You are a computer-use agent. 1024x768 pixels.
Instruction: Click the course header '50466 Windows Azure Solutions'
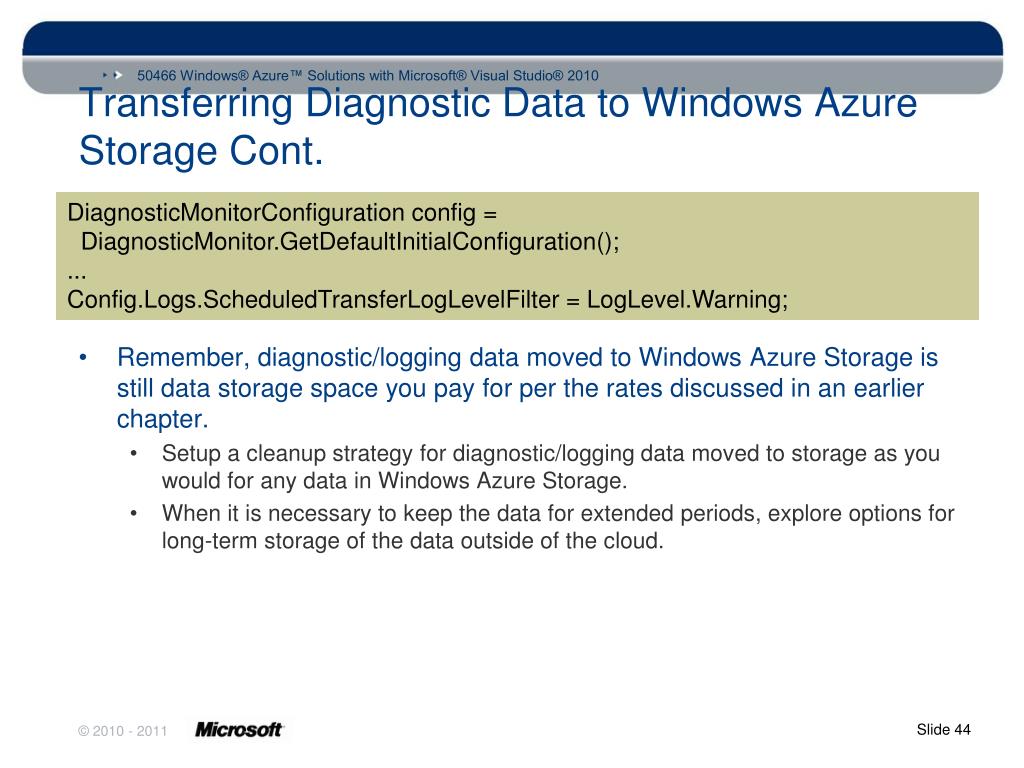(368, 76)
